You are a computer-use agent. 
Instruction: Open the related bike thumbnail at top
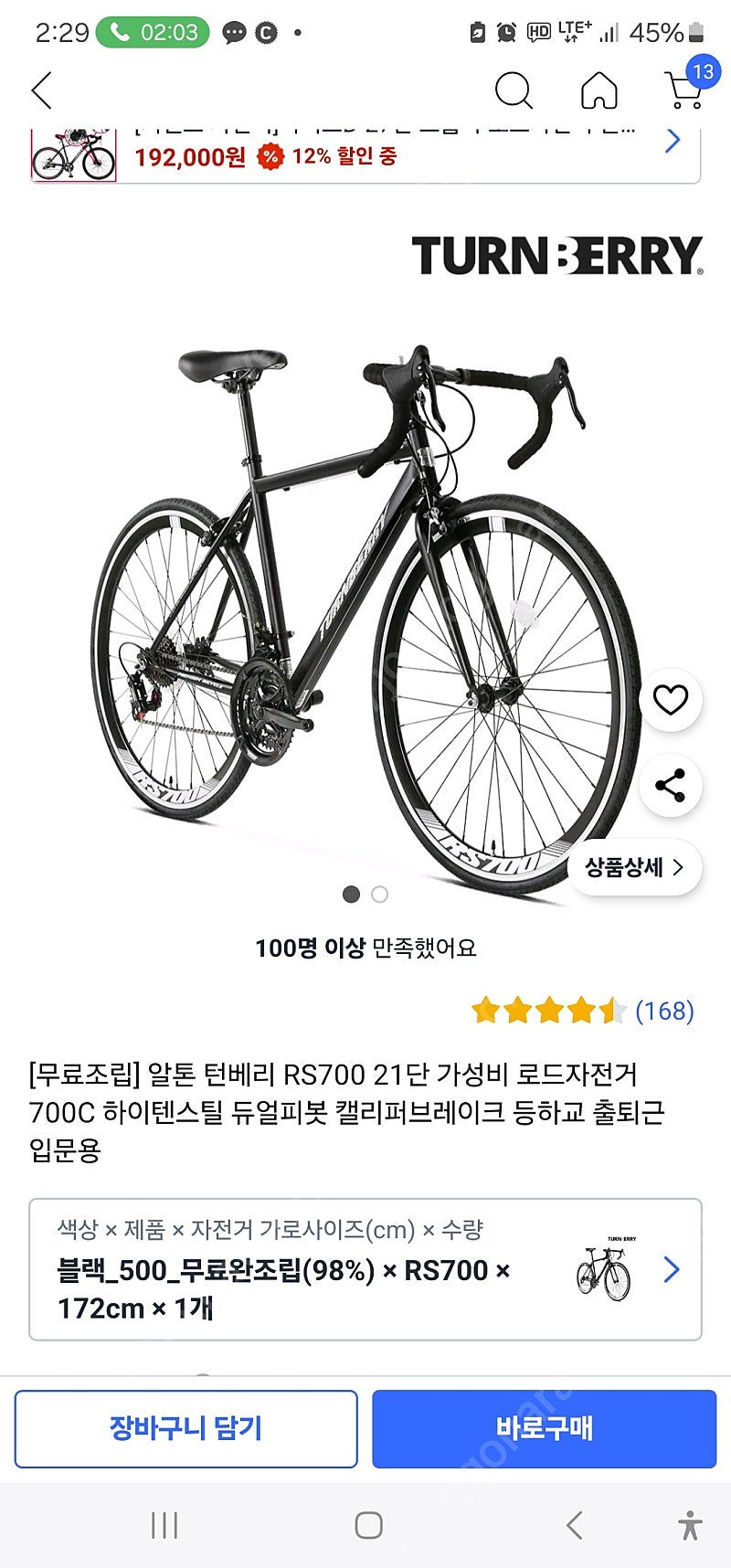pos(74,154)
